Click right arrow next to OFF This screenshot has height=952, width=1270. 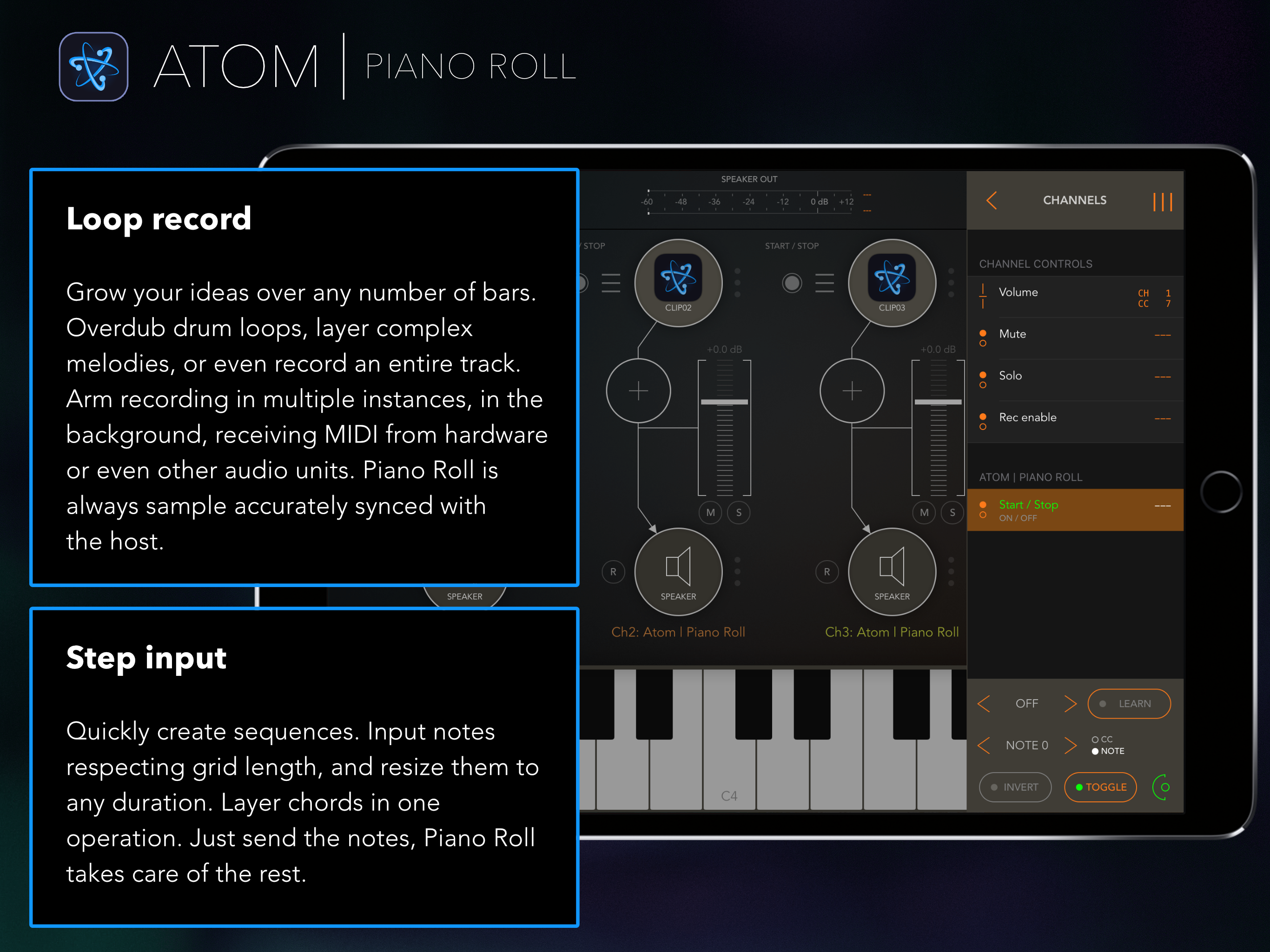1070,703
